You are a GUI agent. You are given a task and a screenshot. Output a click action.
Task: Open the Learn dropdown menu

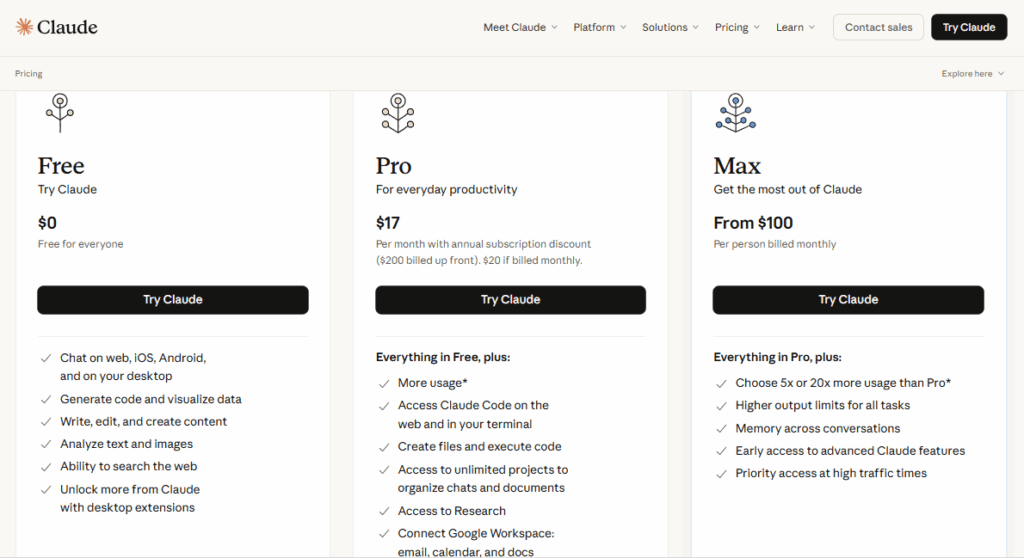pyautogui.click(x=795, y=27)
